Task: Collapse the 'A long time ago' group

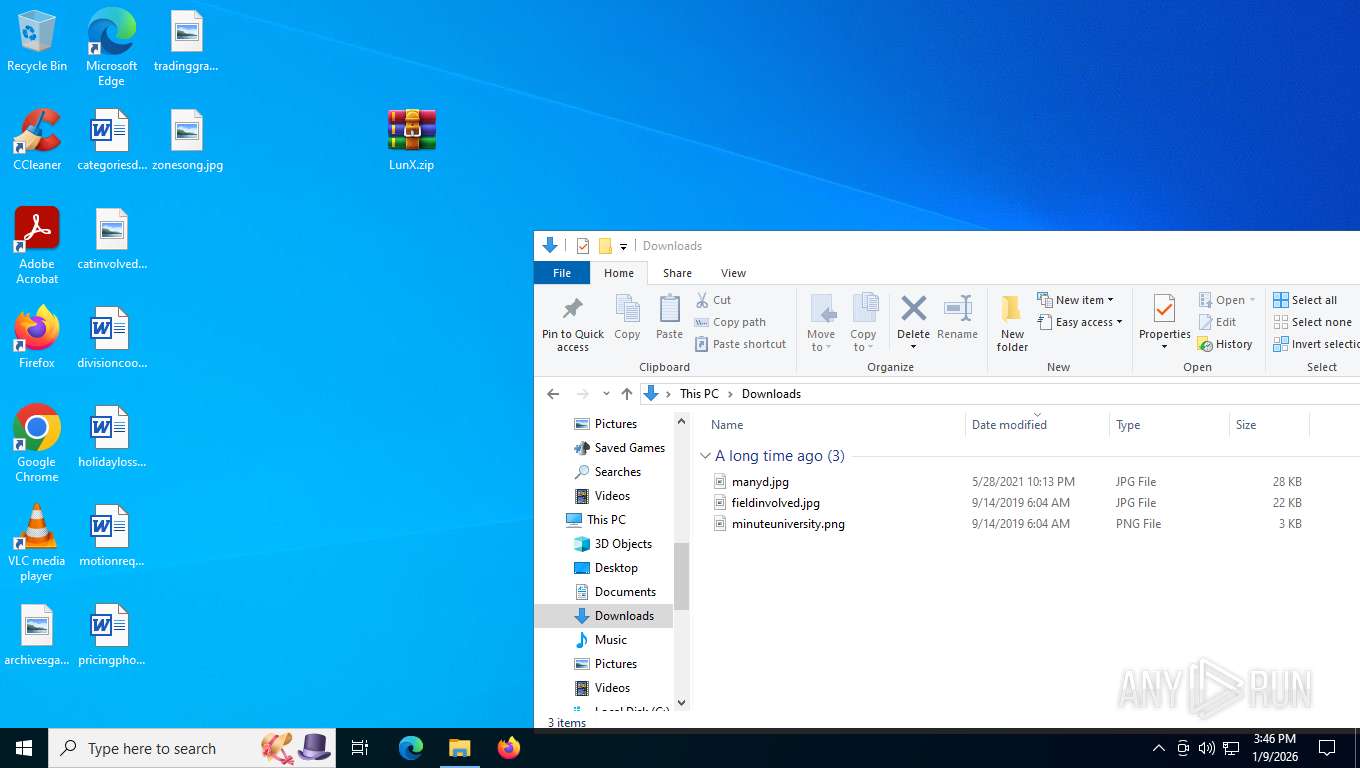Action: 706,456
